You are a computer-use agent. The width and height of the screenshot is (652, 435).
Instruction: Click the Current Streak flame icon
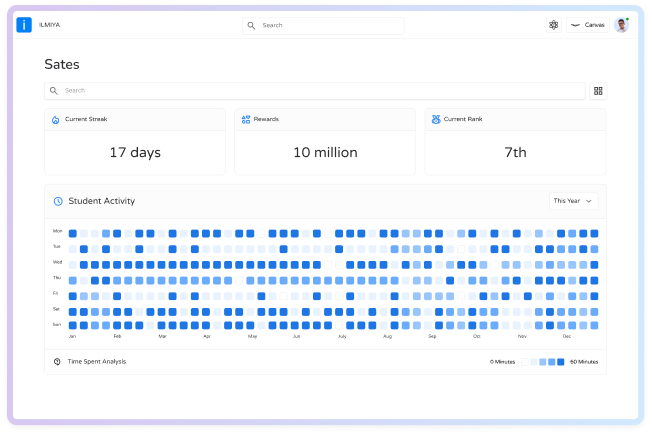(x=55, y=120)
